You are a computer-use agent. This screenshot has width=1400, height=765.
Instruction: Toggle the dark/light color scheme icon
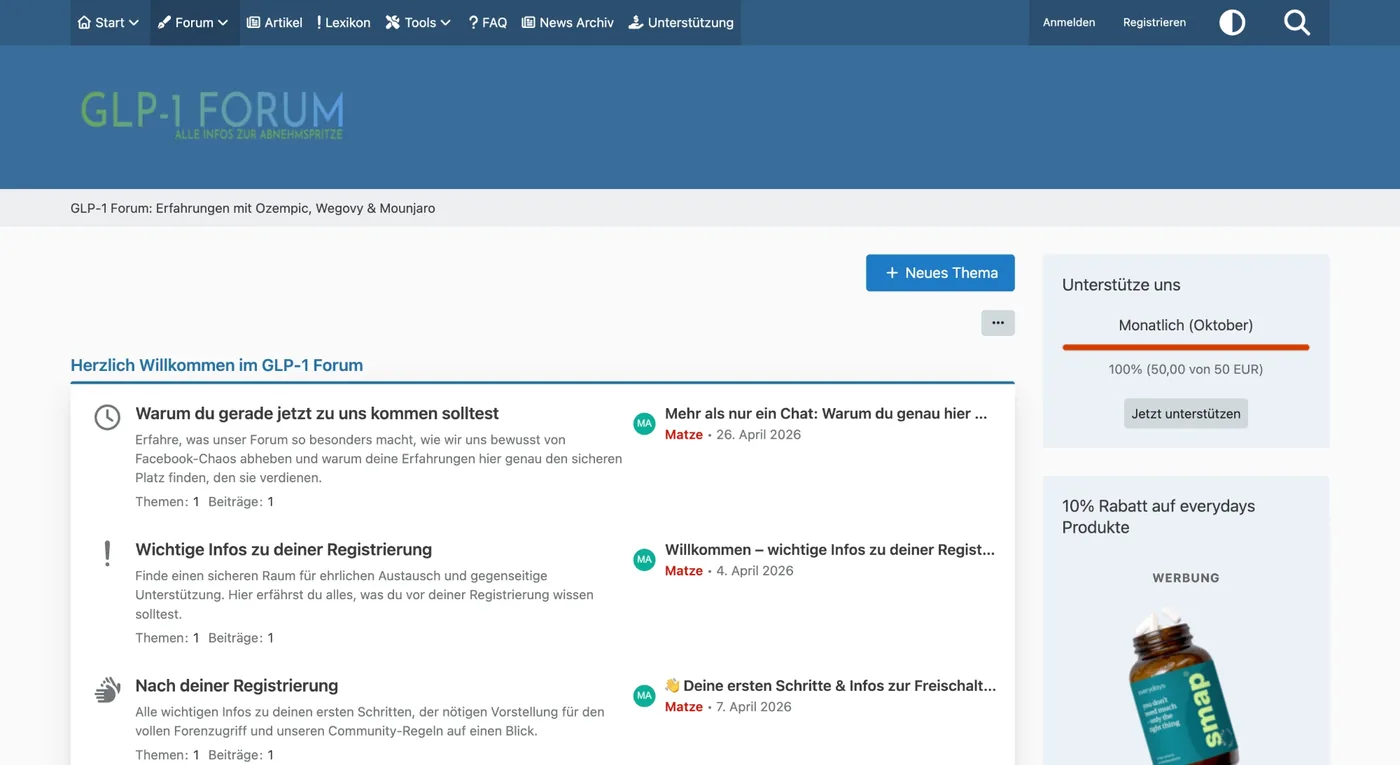click(1232, 22)
